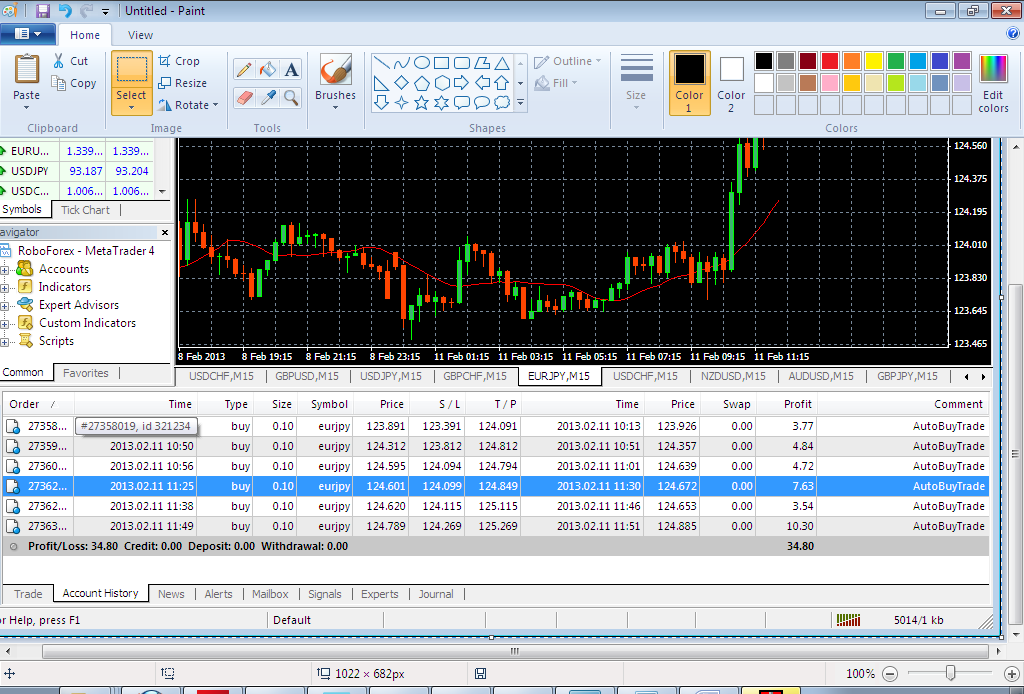The width and height of the screenshot is (1024, 694).
Task: Click the USDJPY symbol row
Action: point(77,171)
